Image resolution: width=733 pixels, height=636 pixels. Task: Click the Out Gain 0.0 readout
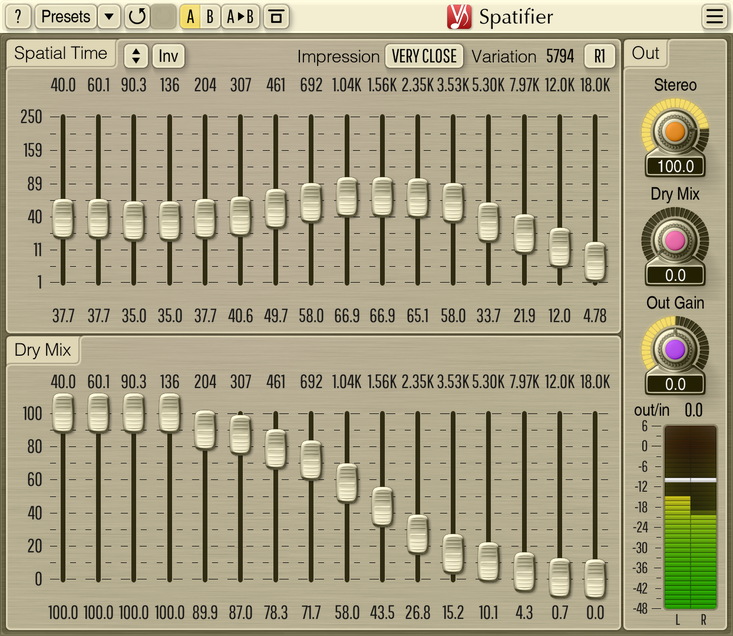[x=675, y=384]
